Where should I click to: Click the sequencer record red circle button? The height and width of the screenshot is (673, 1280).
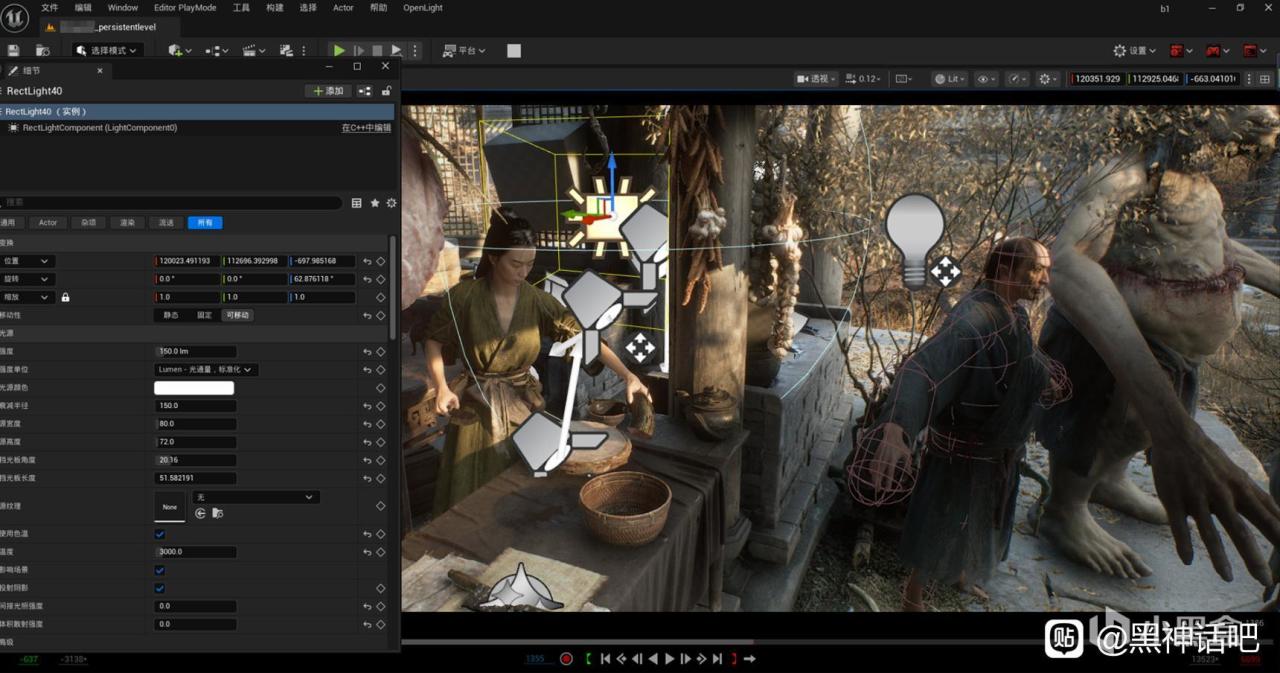(566, 659)
